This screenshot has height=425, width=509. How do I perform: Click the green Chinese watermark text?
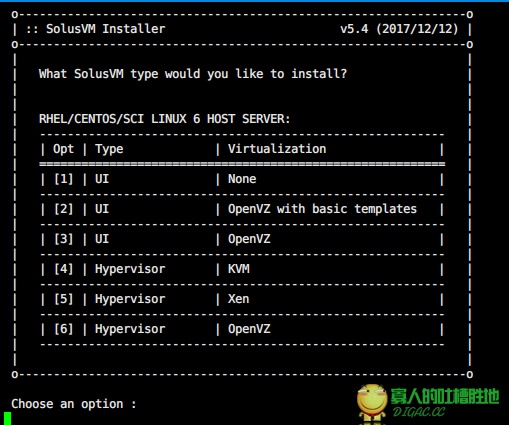coord(445,397)
